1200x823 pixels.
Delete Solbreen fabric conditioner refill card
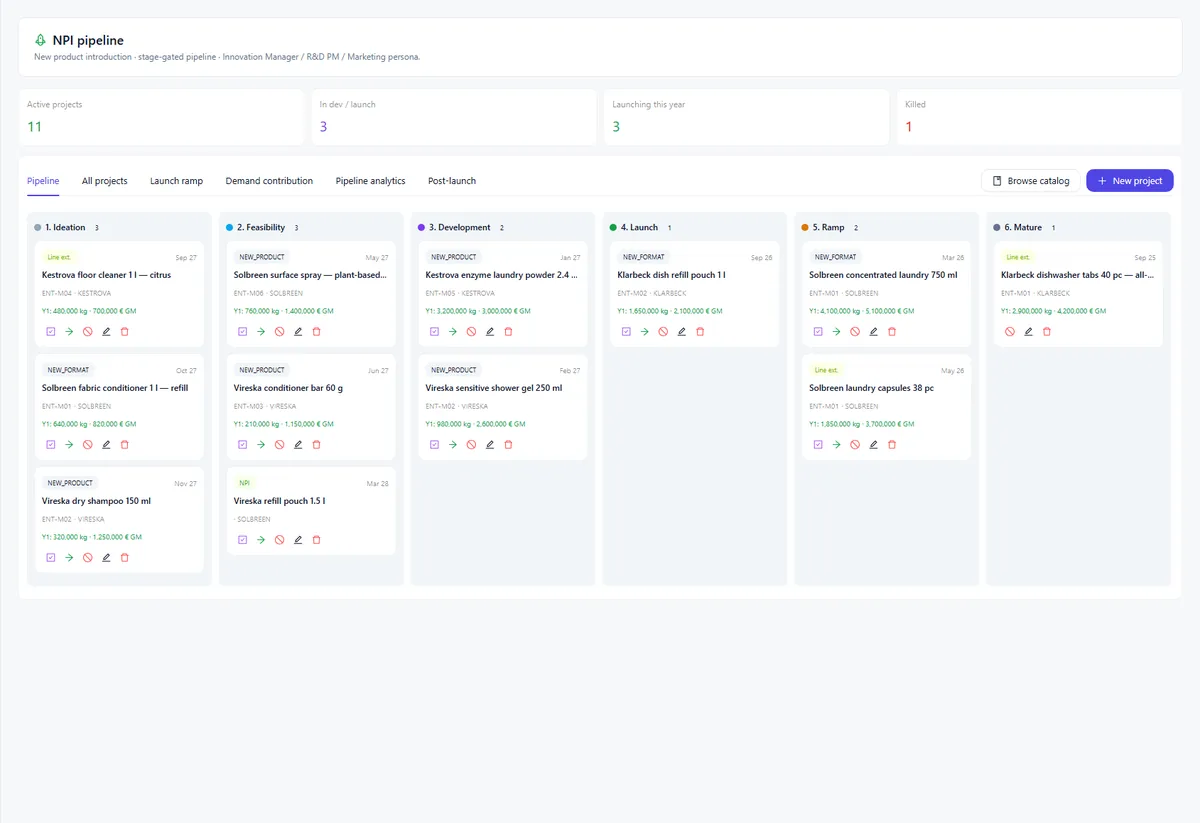coord(125,444)
